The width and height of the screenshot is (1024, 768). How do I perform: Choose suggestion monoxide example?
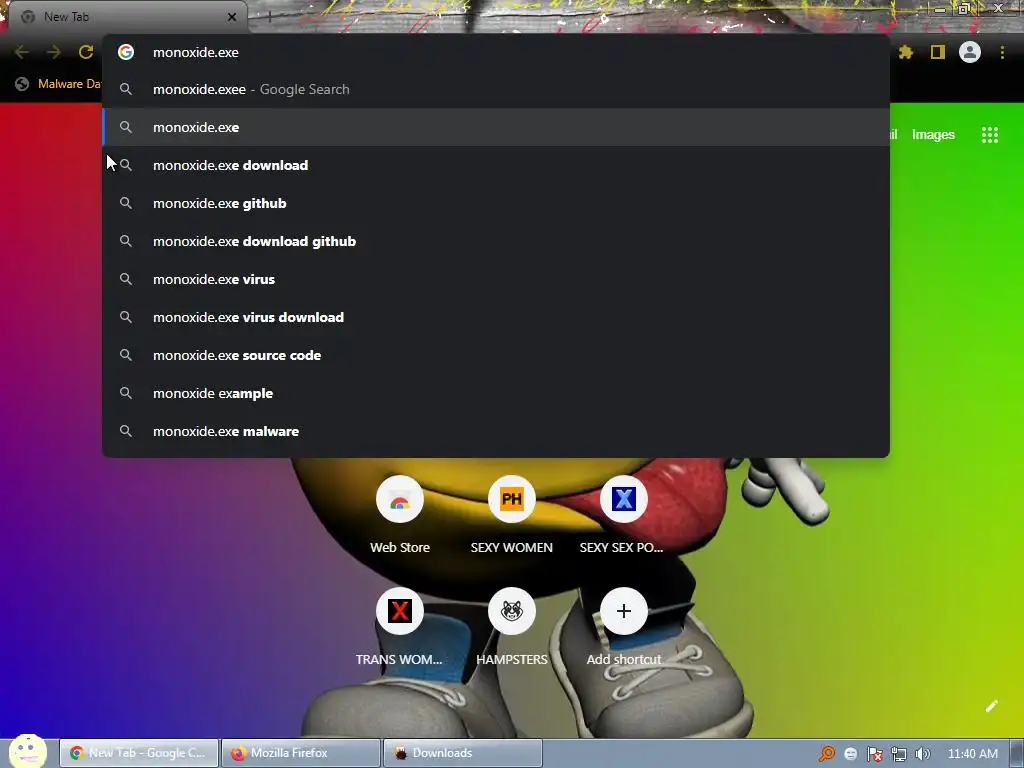[496, 393]
